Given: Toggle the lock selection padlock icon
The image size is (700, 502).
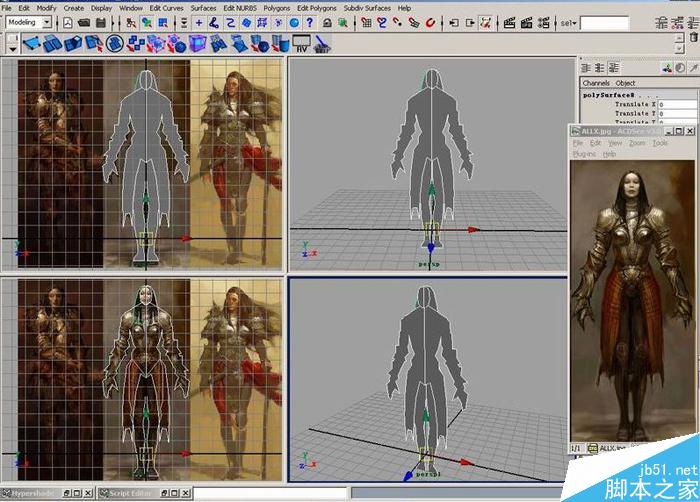Looking at the screenshot, I should tap(327, 23).
